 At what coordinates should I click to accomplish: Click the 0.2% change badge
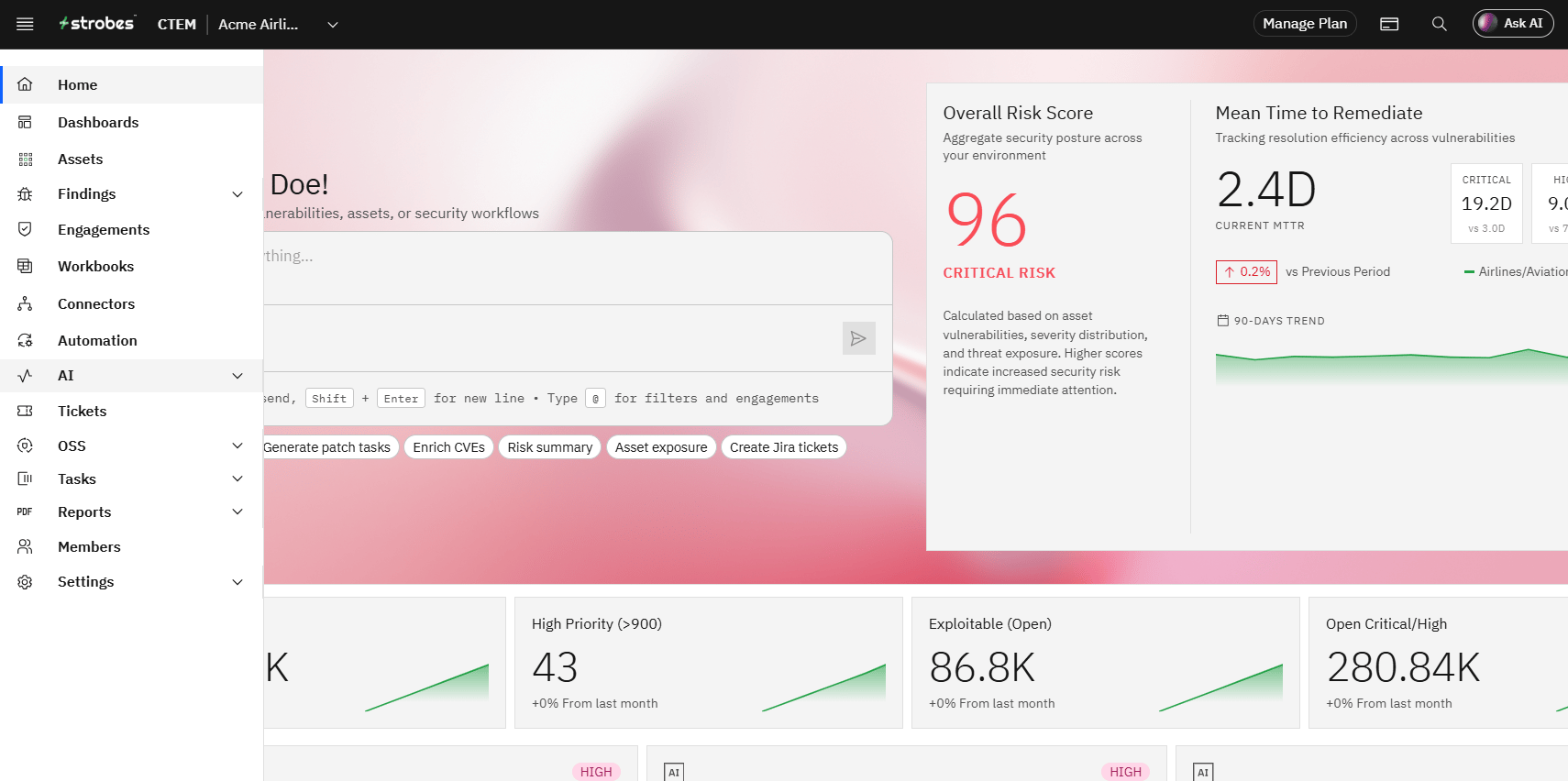point(1246,272)
